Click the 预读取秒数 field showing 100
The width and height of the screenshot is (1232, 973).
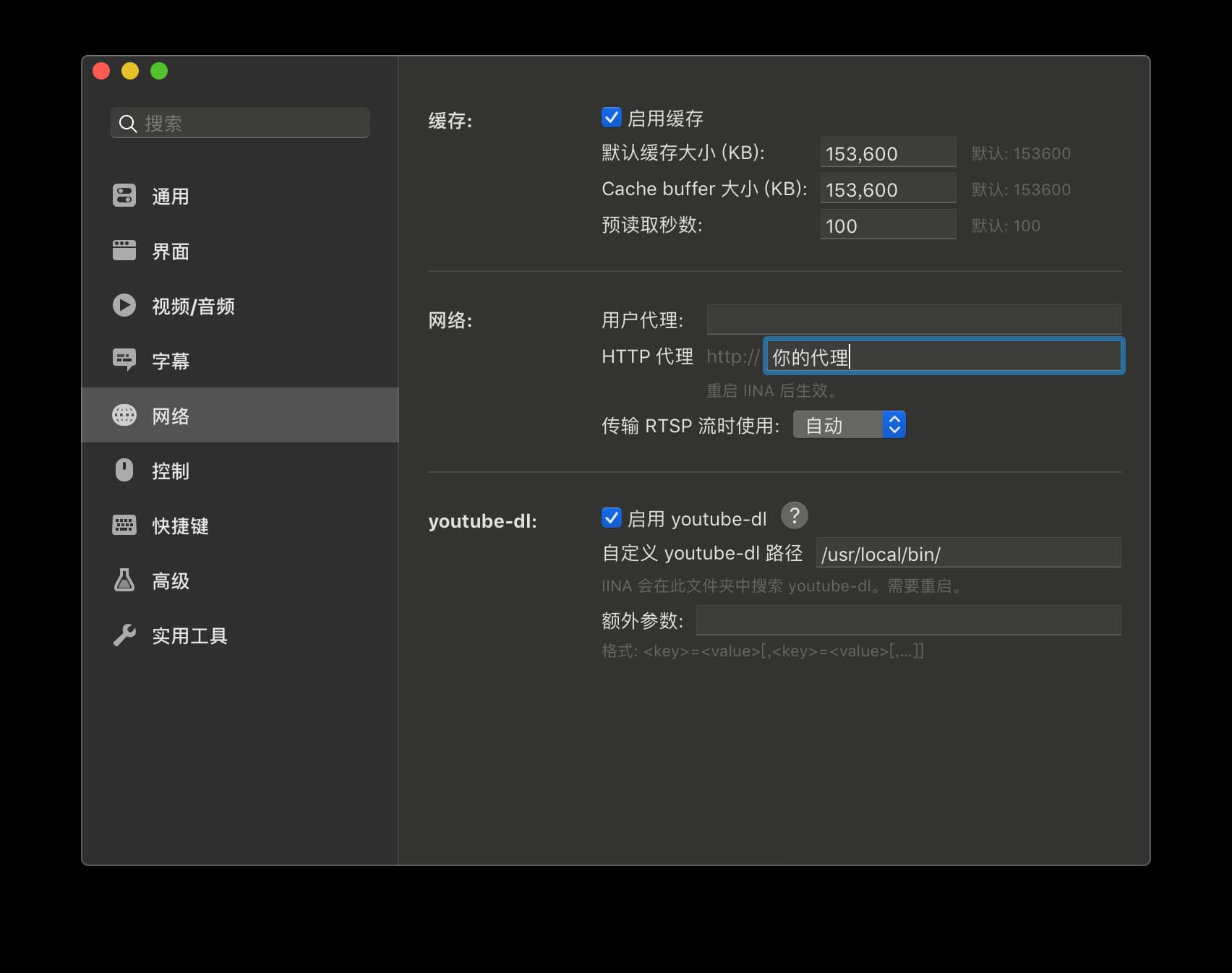click(x=888, y=226)
